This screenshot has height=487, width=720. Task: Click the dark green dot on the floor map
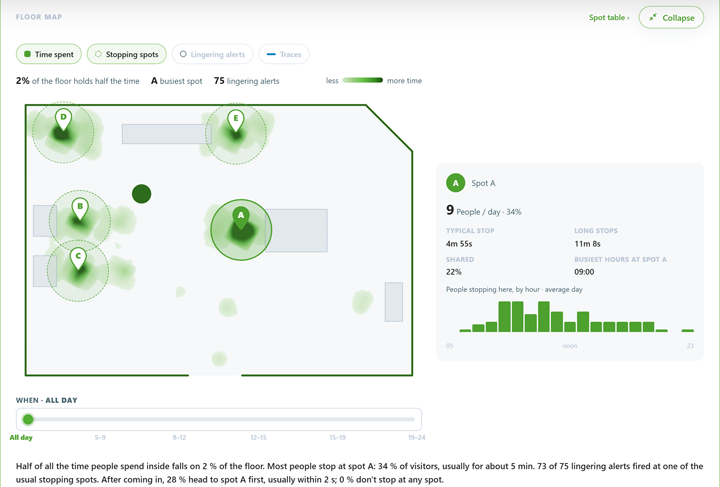[x=141, y=194]
